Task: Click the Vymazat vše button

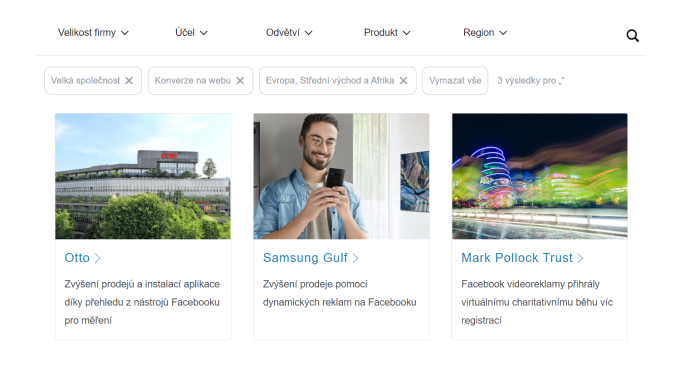Action: [x=455, y=80]
